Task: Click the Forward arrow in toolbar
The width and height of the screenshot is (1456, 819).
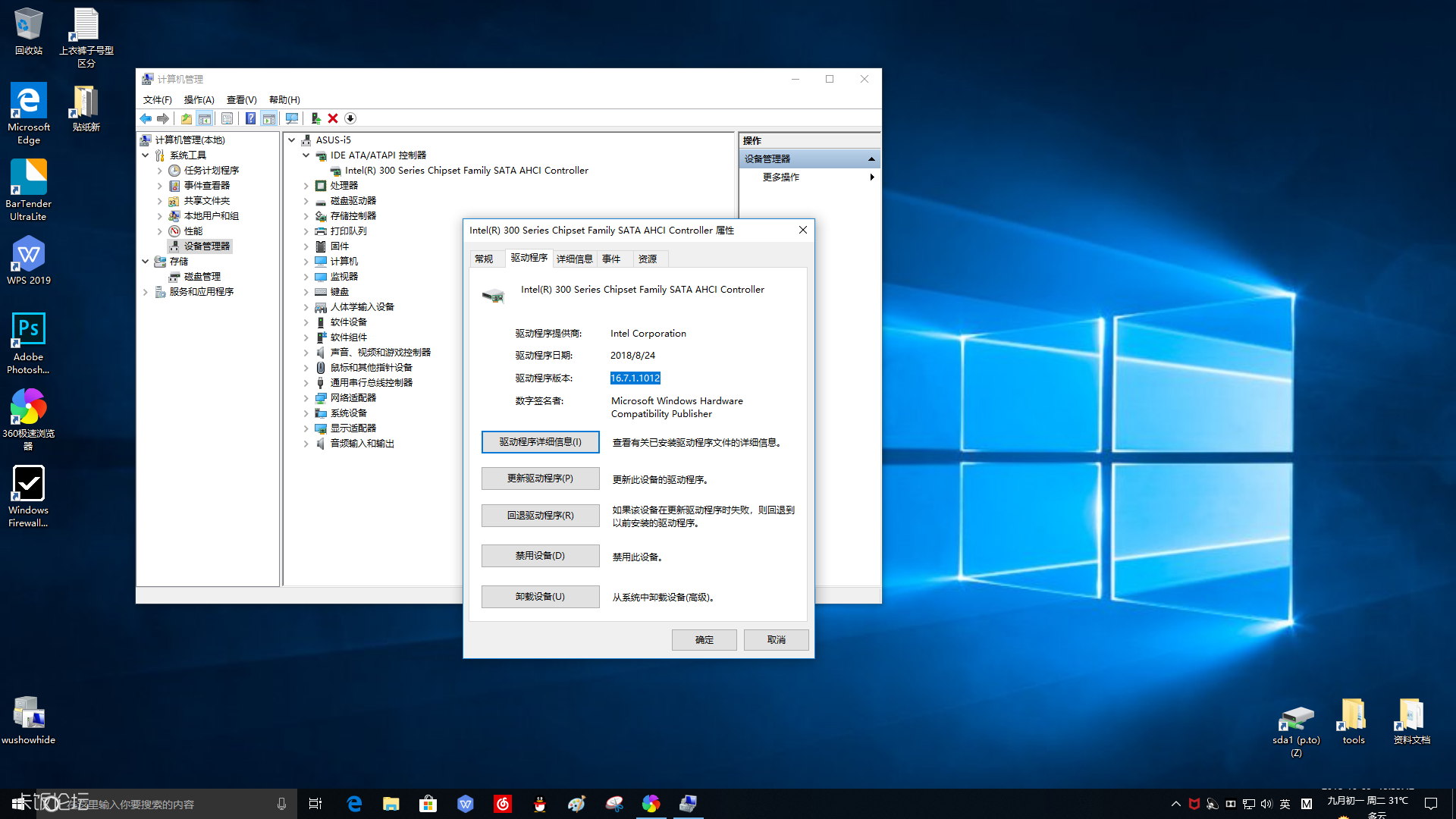Action: click(x=163, y=118)
